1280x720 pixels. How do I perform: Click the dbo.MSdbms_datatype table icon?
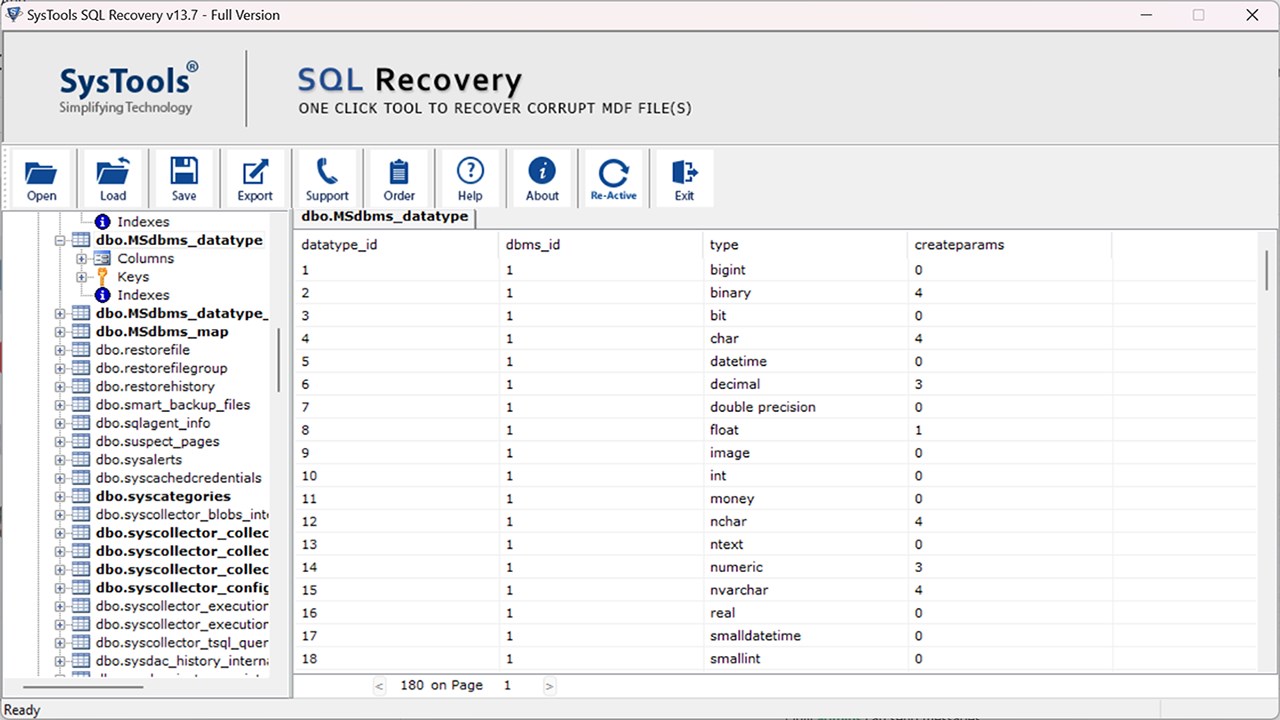(x=81, y=240)
